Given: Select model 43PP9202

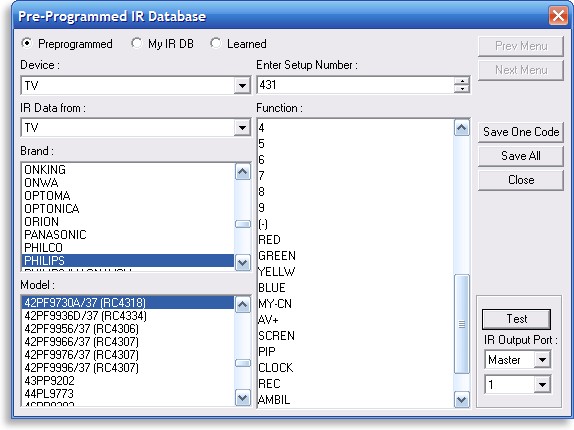Looking at the screenshot, I should 128,381.
